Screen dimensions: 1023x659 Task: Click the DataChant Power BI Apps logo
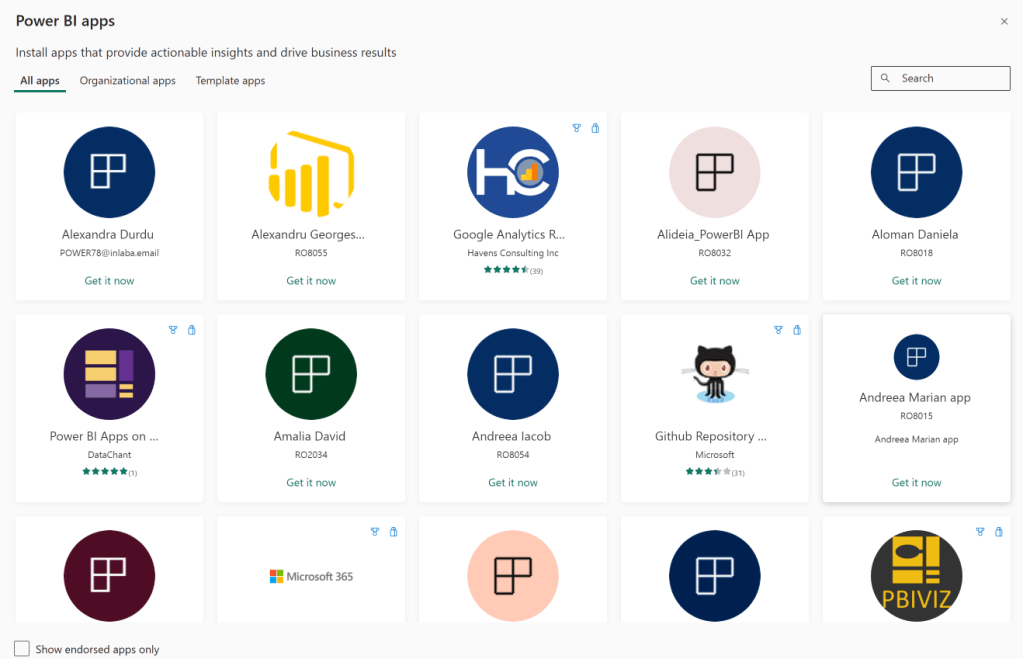(109, 373)
